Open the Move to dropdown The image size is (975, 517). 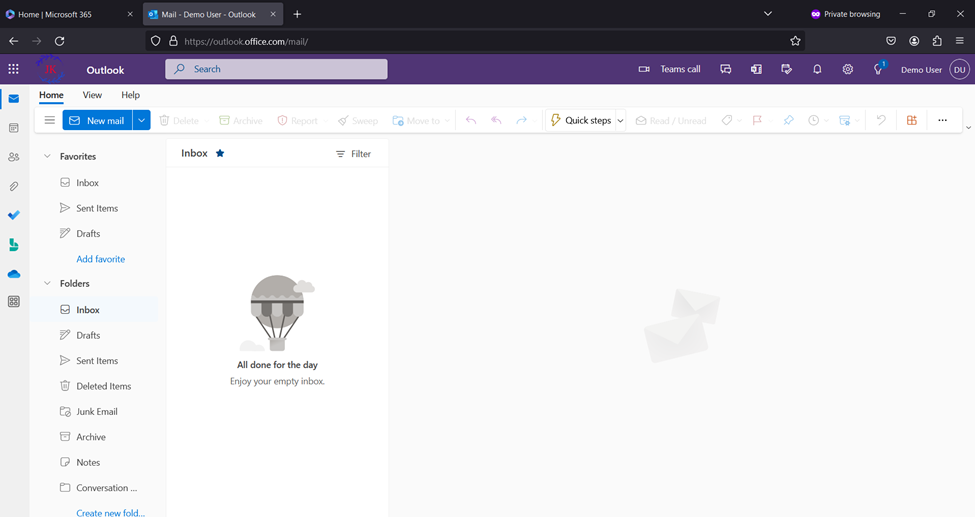coord(421,121)
